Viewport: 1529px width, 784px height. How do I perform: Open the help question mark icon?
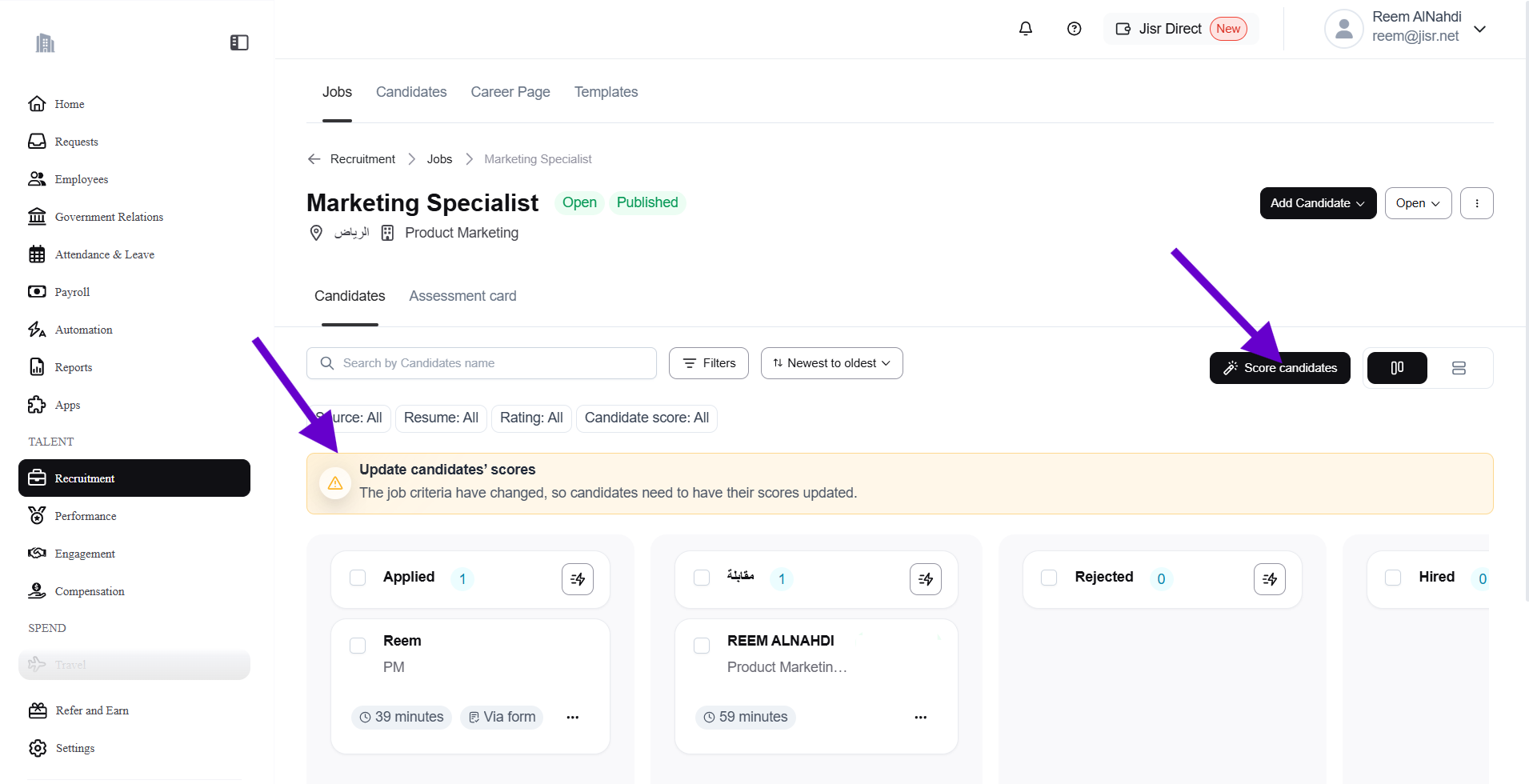pyautogui.click(x=1074, y=29)
